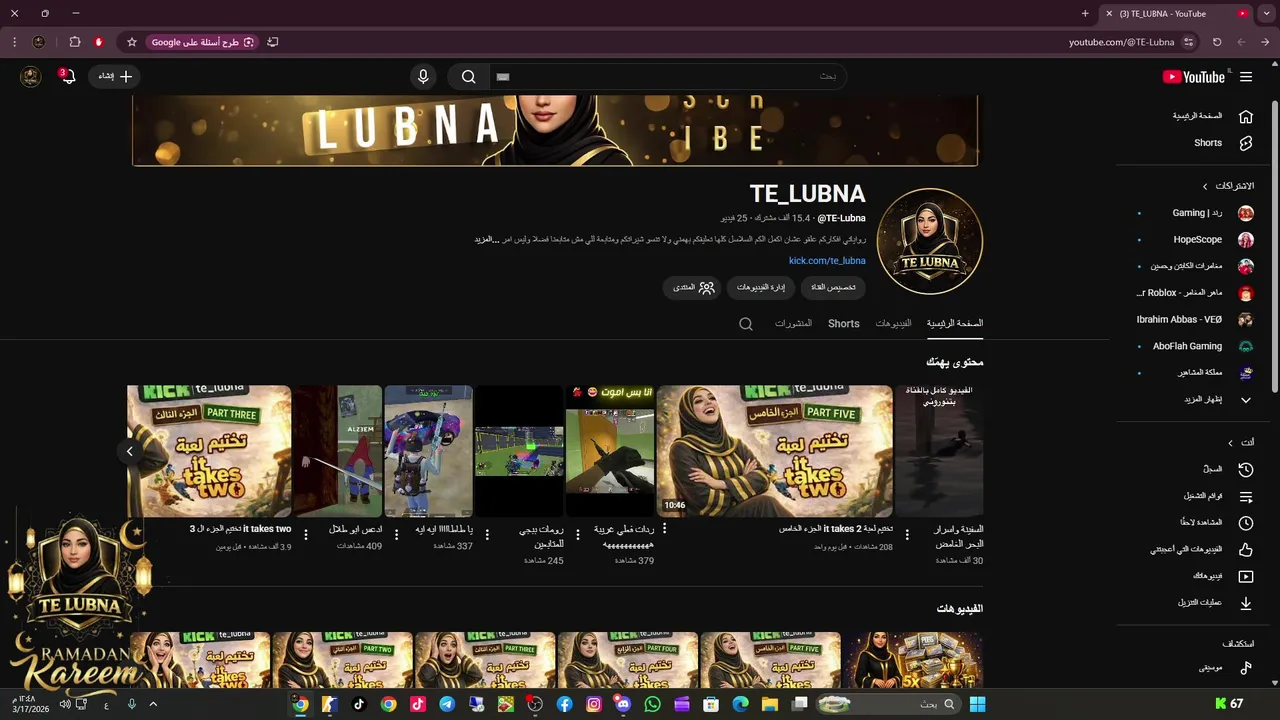Image resolution: width=1280 pixels, height=720 pixels.
Task: Select the Home (الصفحة الرئيسية) channel tab
Action: 955,324
